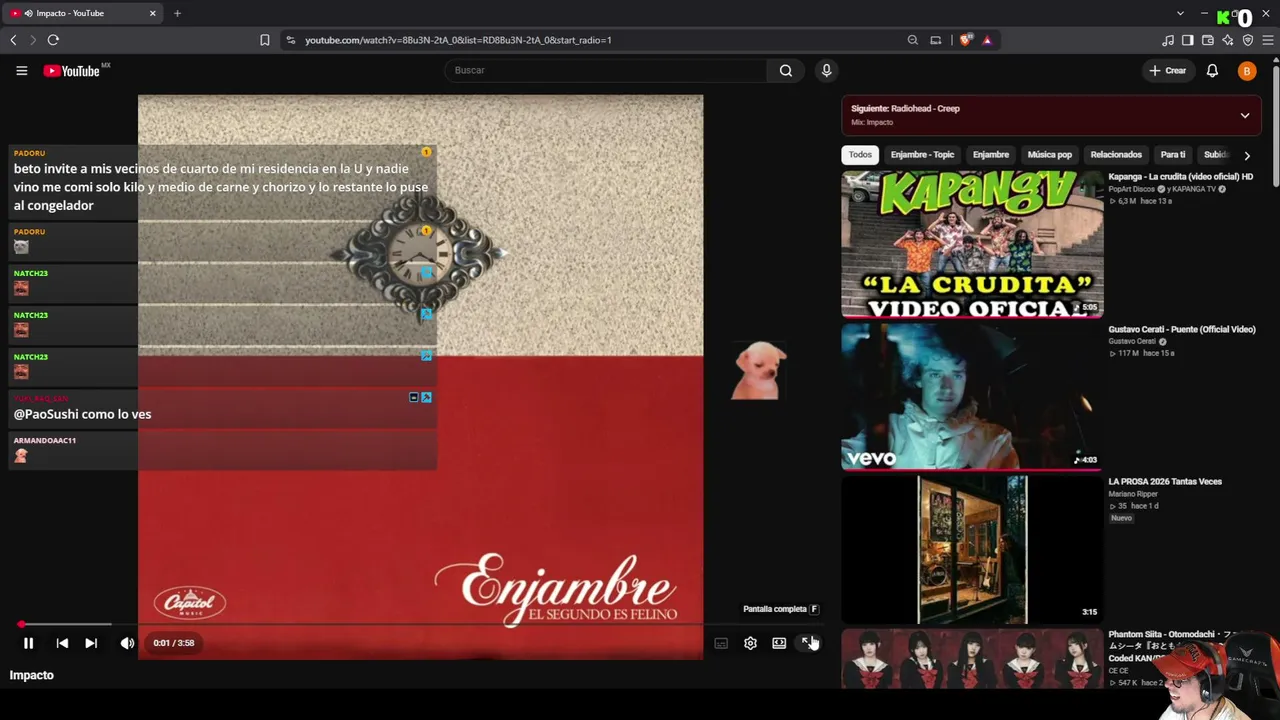This screenshot has width=1280, height=720.
Task: Click the Mix: Impacto subtitle text
Action: pos(872,122)
